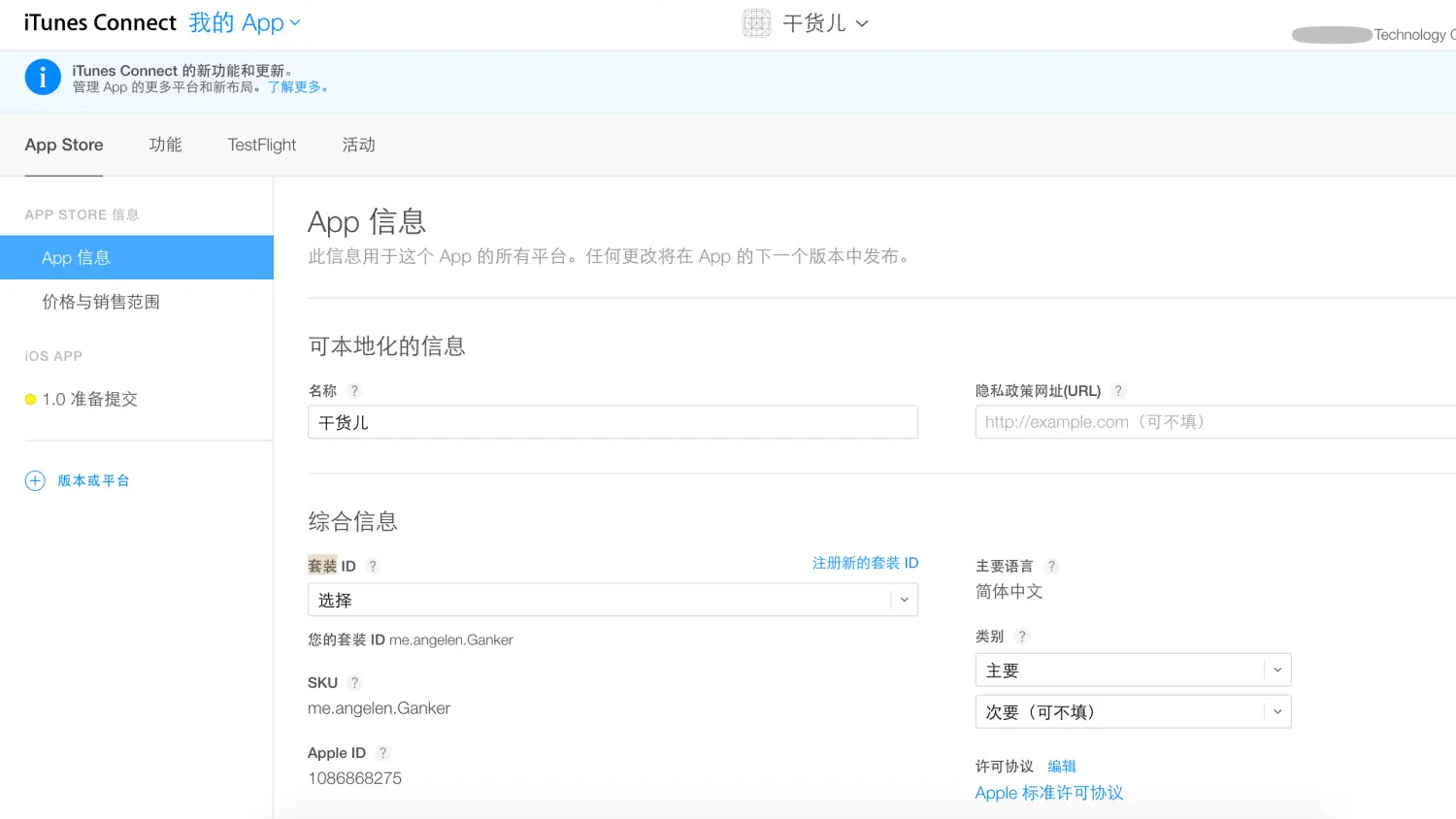This screenshot has width=1456, height=819.
Task: Switch to the App Store tab
Action: point(64,145)
